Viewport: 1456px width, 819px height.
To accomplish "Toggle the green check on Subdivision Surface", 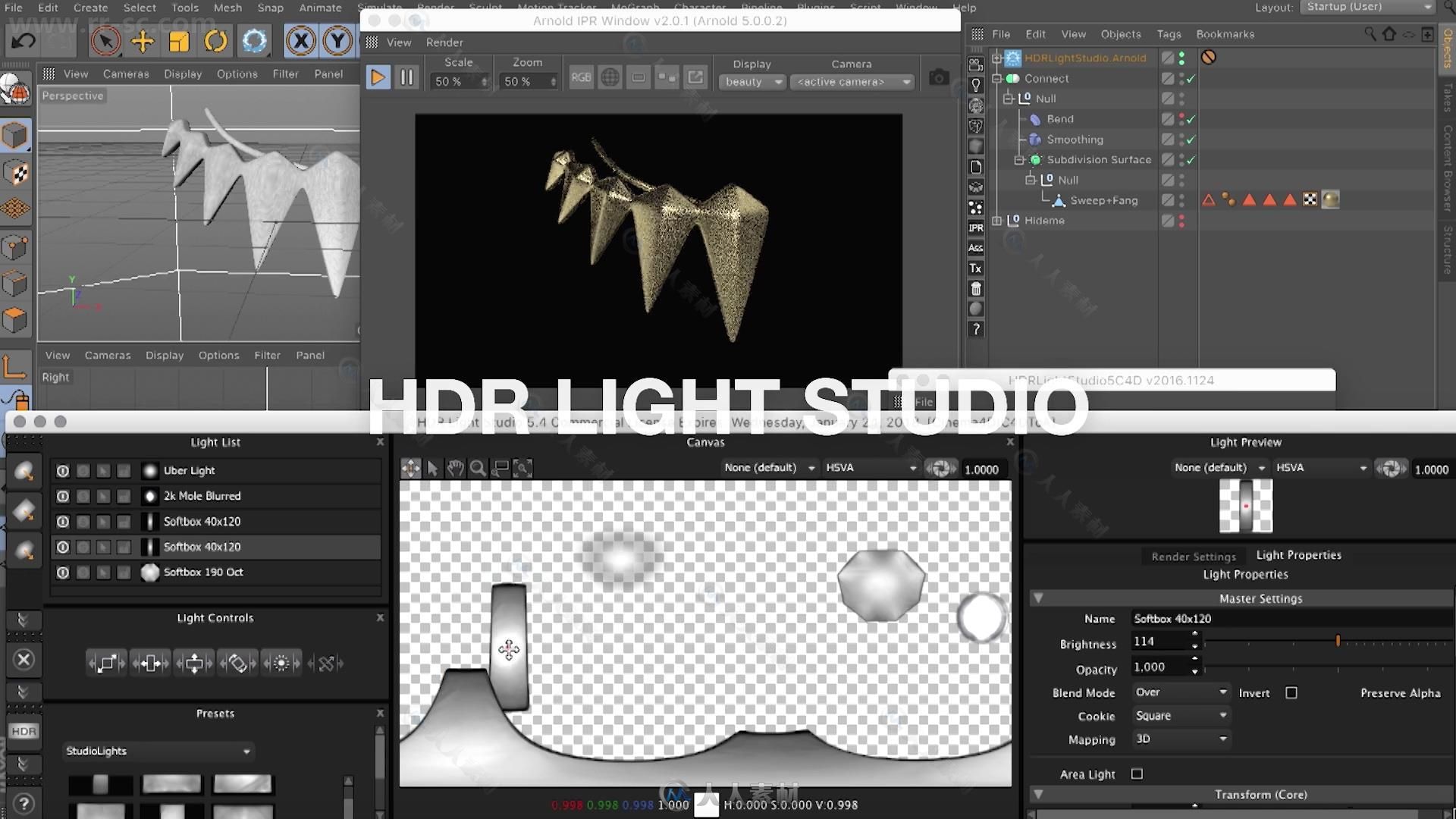I will click(x=1191, y=160).
